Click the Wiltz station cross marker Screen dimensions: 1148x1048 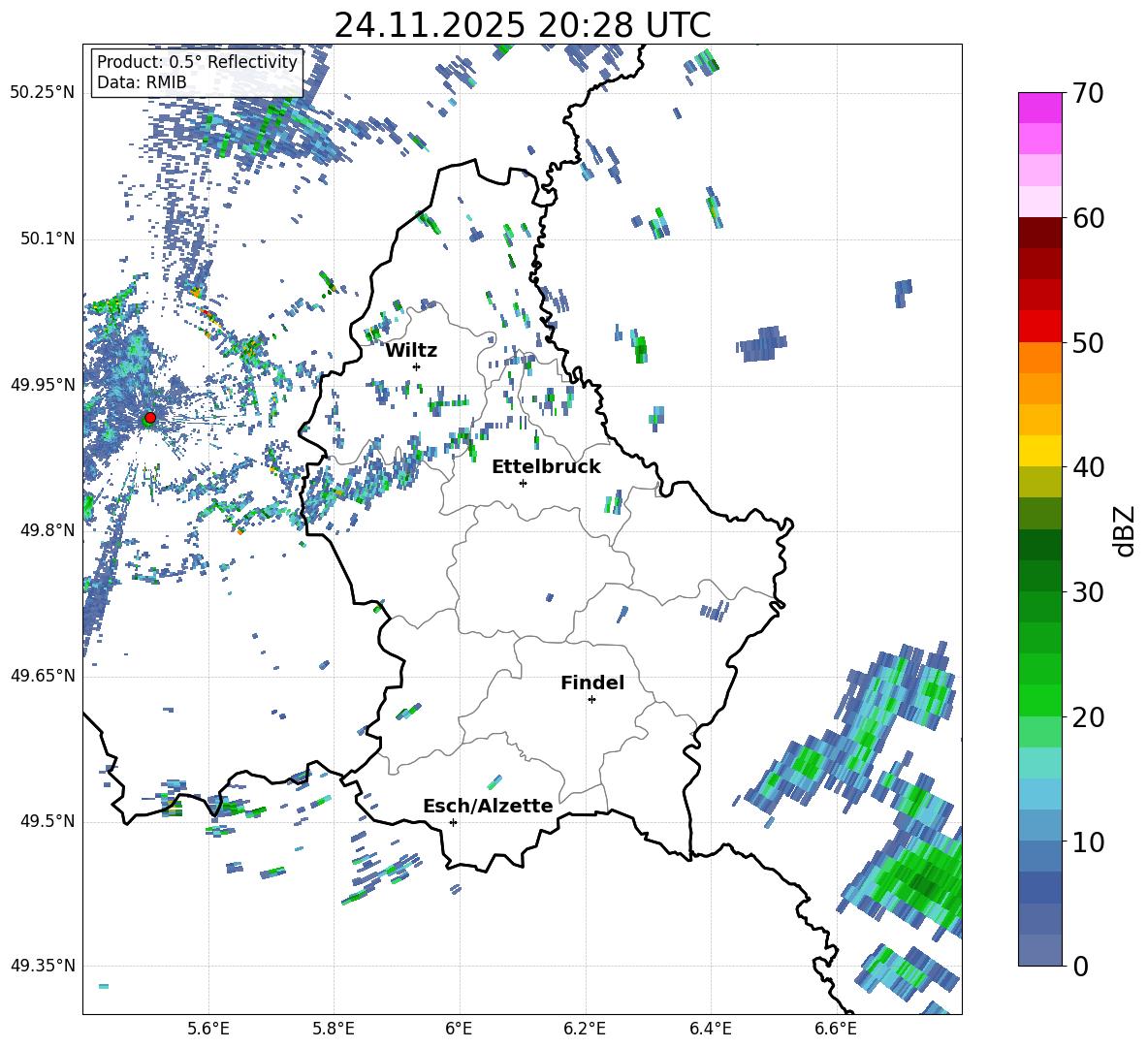(x=417, y=366)
